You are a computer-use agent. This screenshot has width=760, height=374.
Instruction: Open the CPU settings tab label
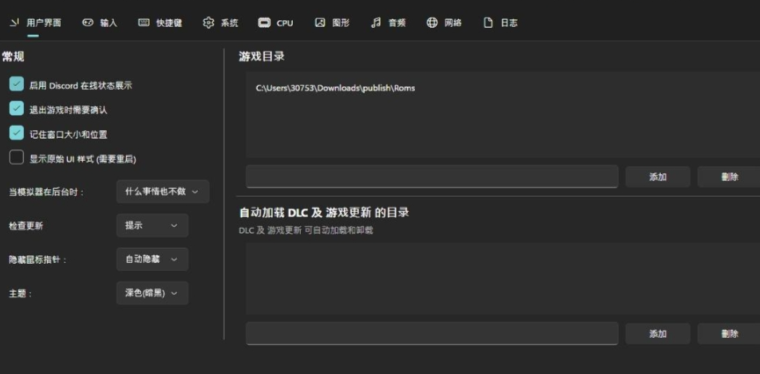click(285, 23)
